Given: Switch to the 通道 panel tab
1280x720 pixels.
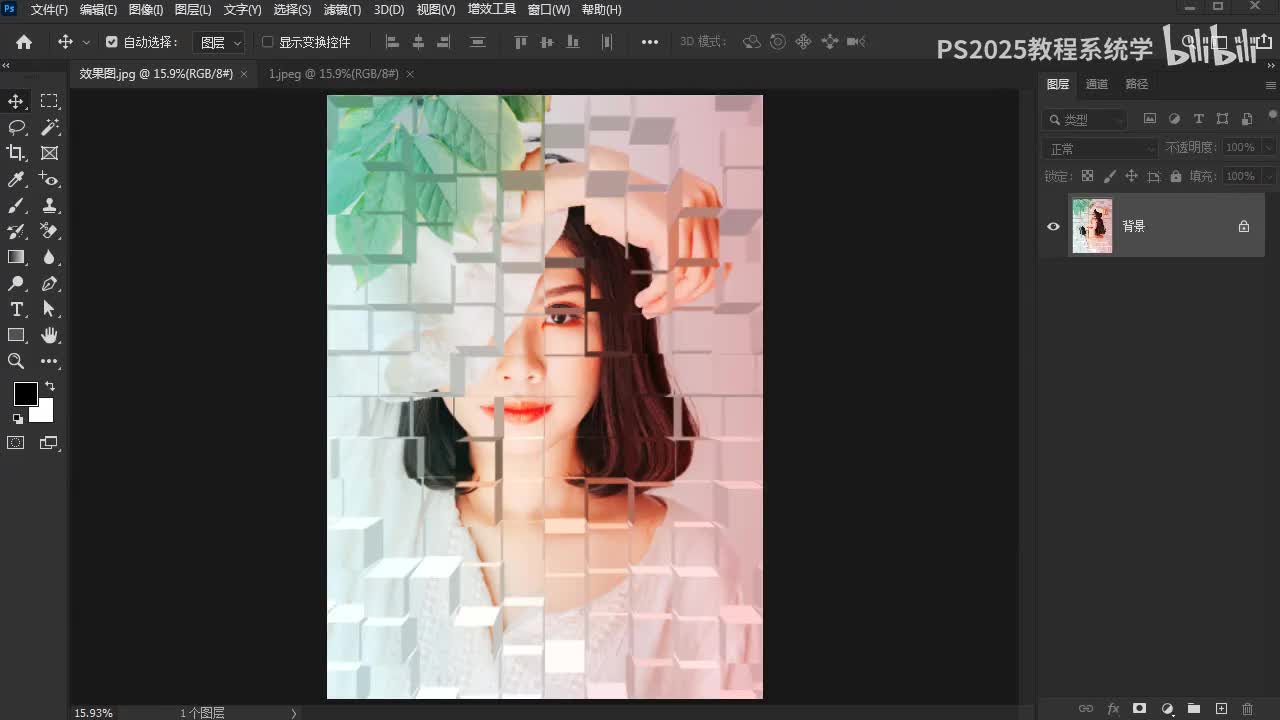Looking at the screenshot, I should click(1097, 85).
